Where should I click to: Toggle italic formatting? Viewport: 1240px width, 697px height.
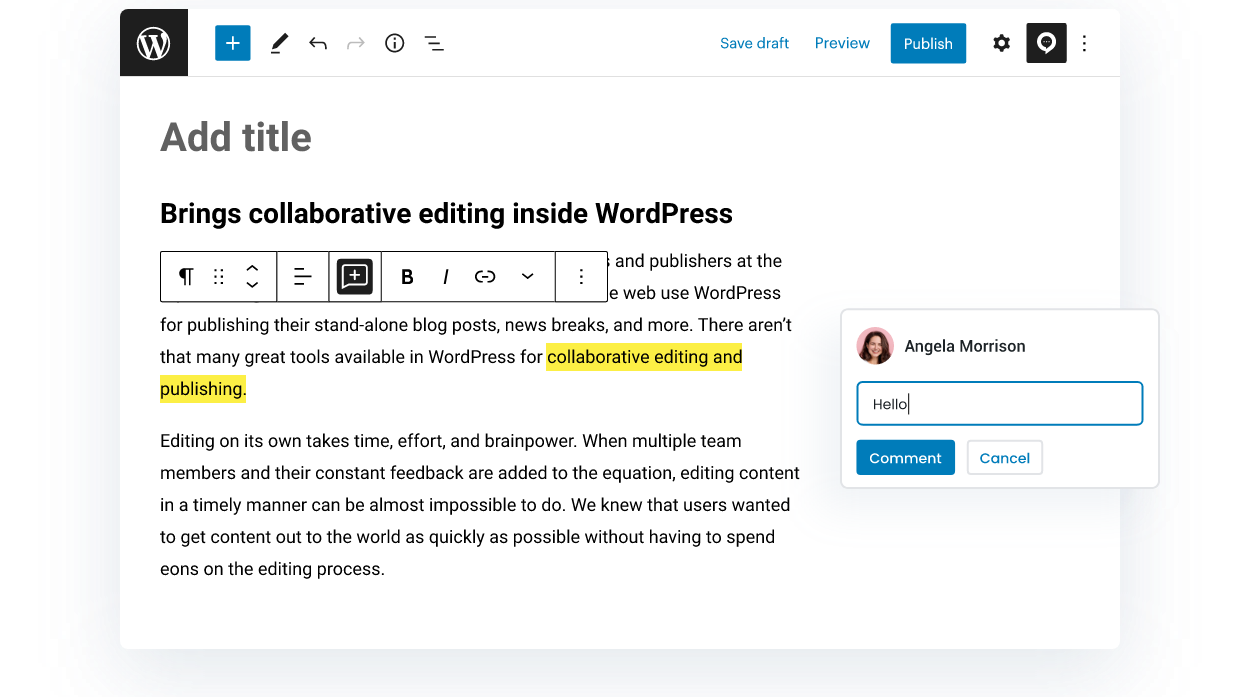tap(446, 277)
